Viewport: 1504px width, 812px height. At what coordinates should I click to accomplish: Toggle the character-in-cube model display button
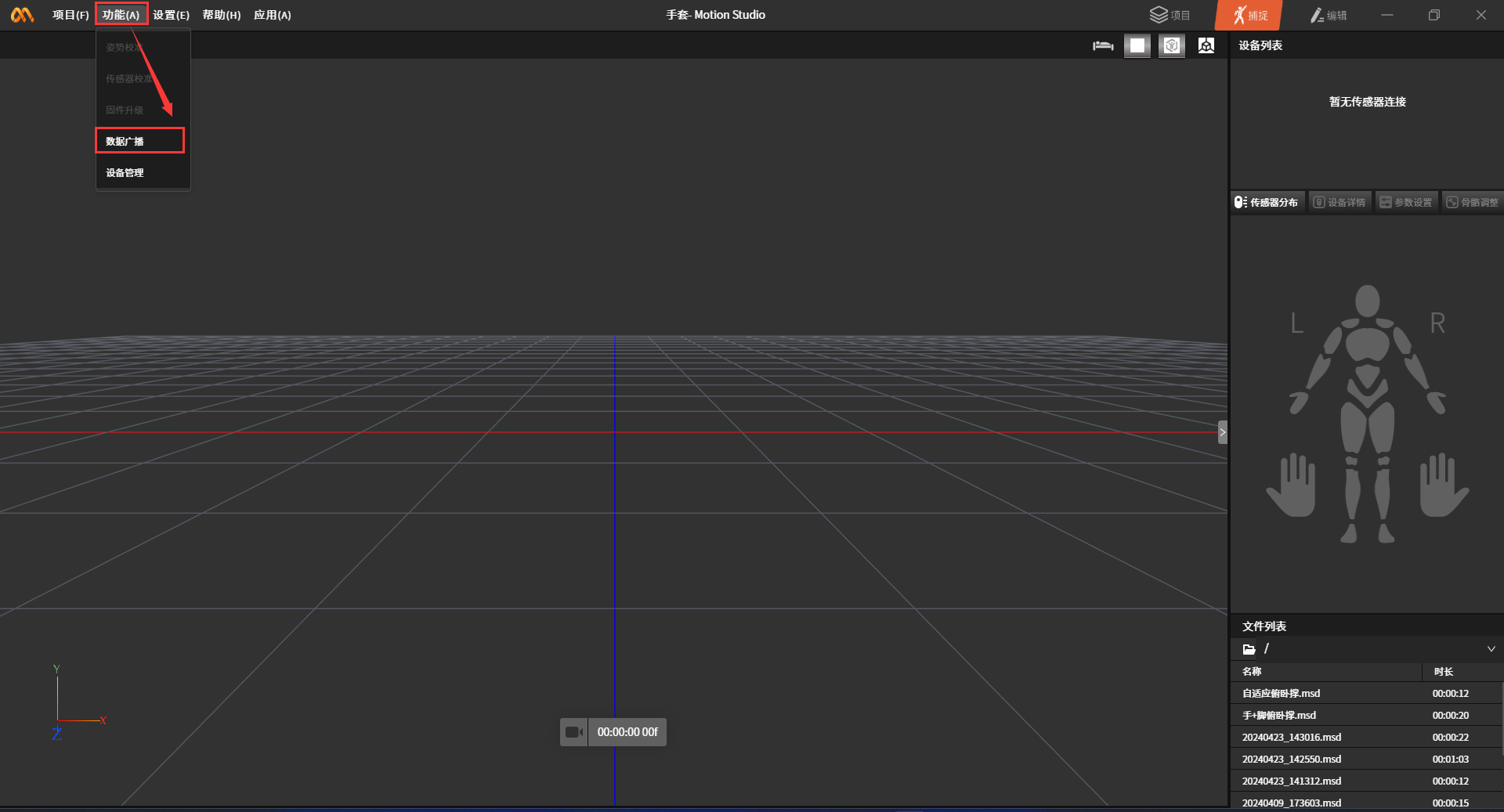click(x=1172, y=46)
